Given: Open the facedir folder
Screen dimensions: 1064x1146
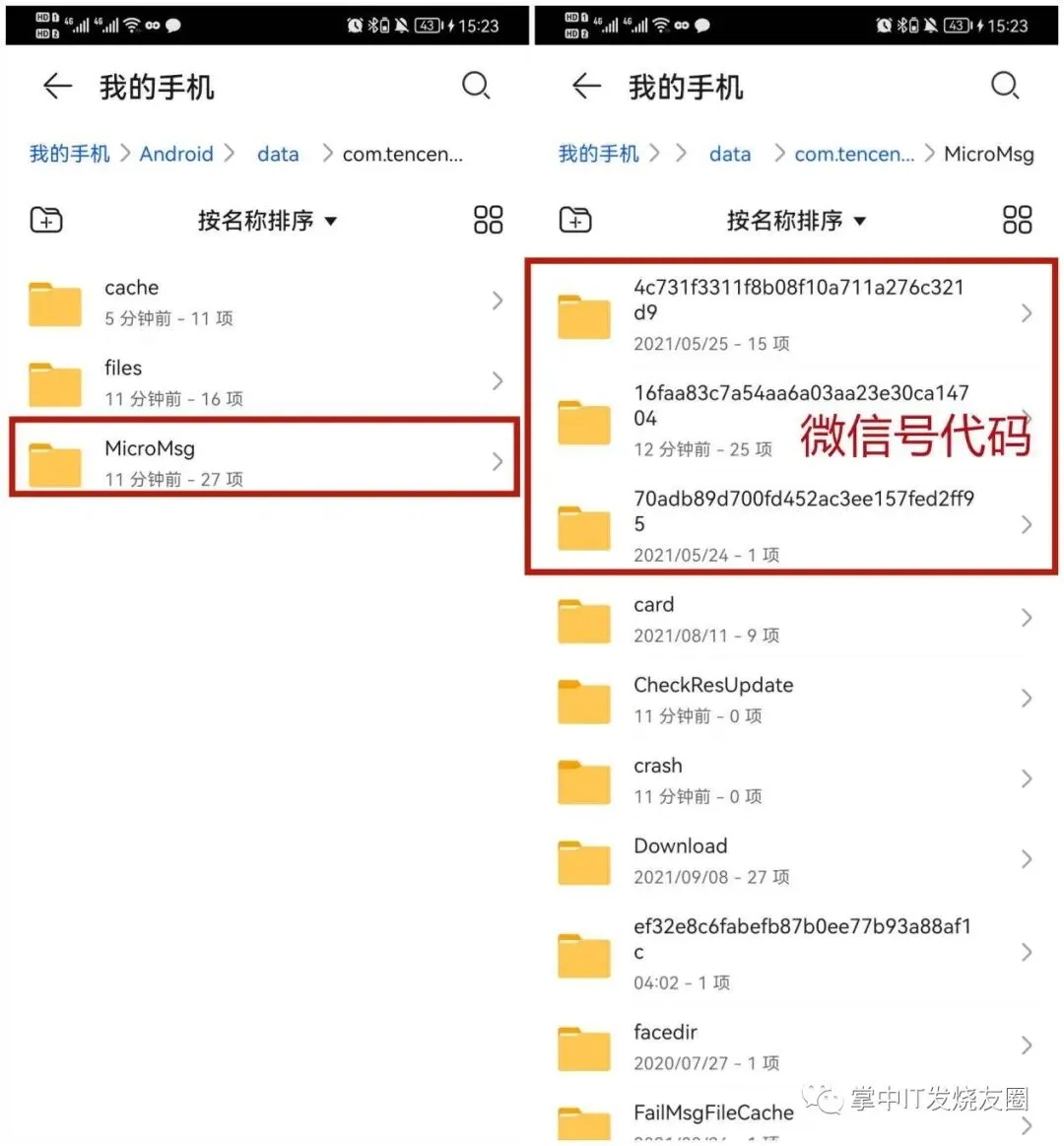Looking at the screenshot, I should [x=793, y=1045].
